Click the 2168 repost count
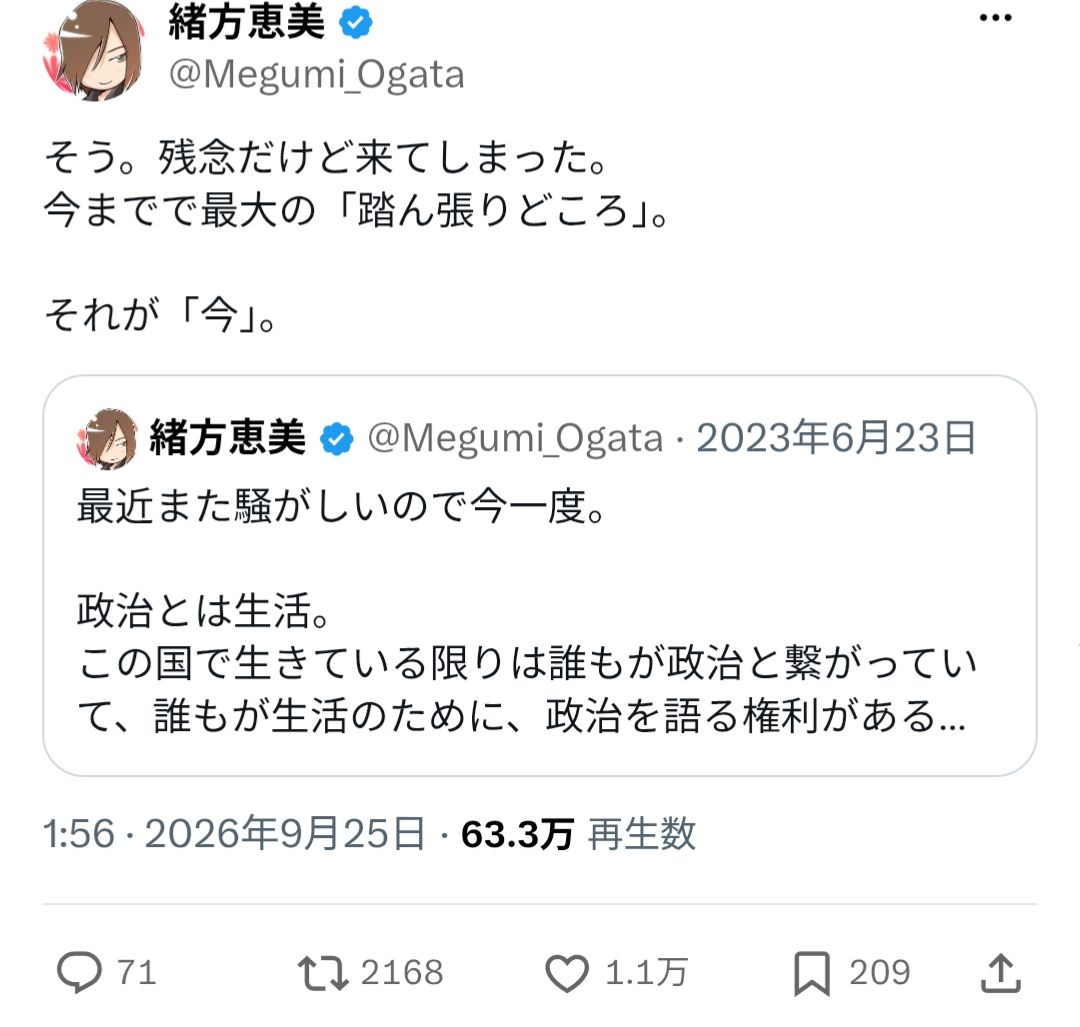Image resolution: width=1080 pixels, height=1027 pixels. pyautogui.click(x=402, y=973)
